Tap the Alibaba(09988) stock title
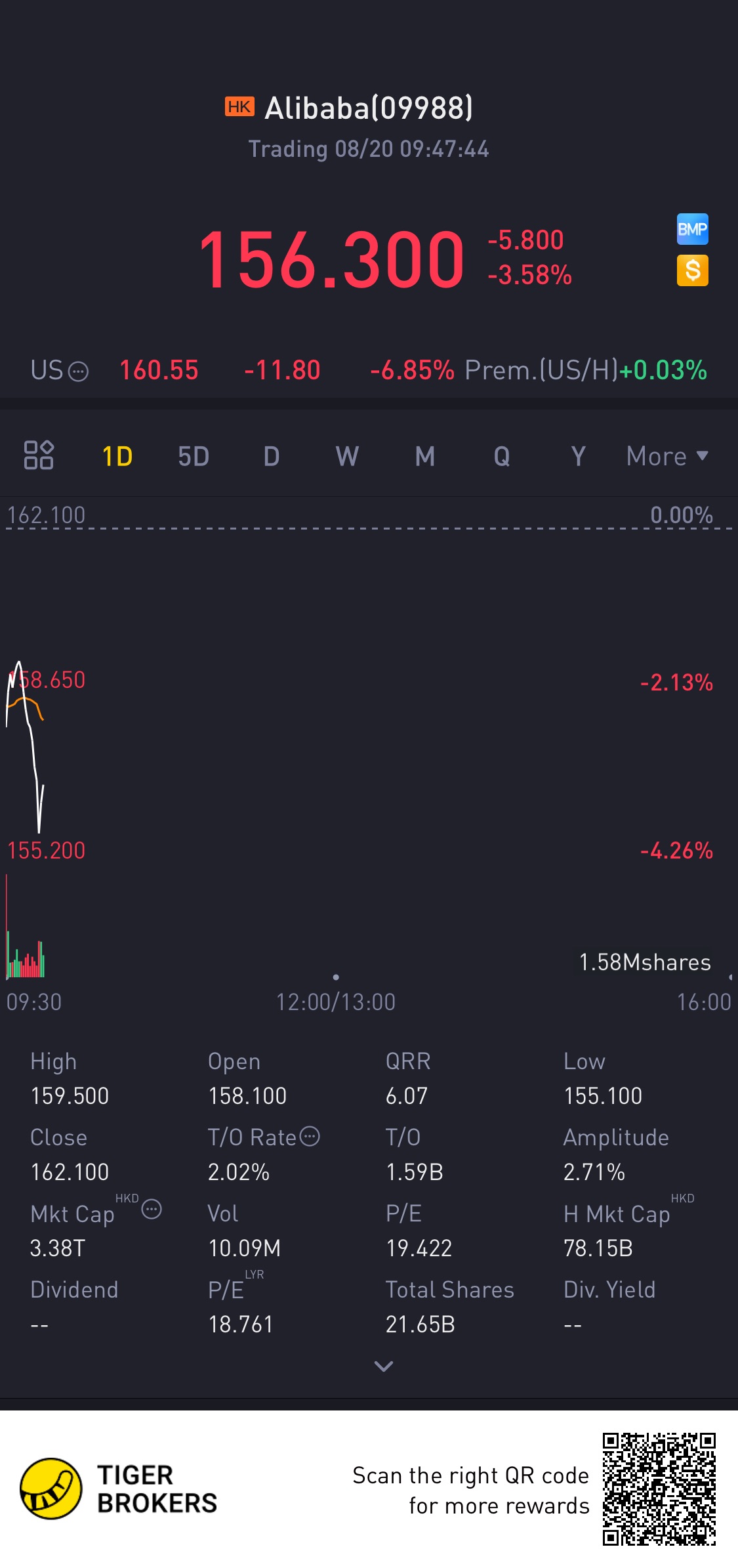The height and width of the screenshot is (1568, 738). pyautogui.click(x=368, y=108)
